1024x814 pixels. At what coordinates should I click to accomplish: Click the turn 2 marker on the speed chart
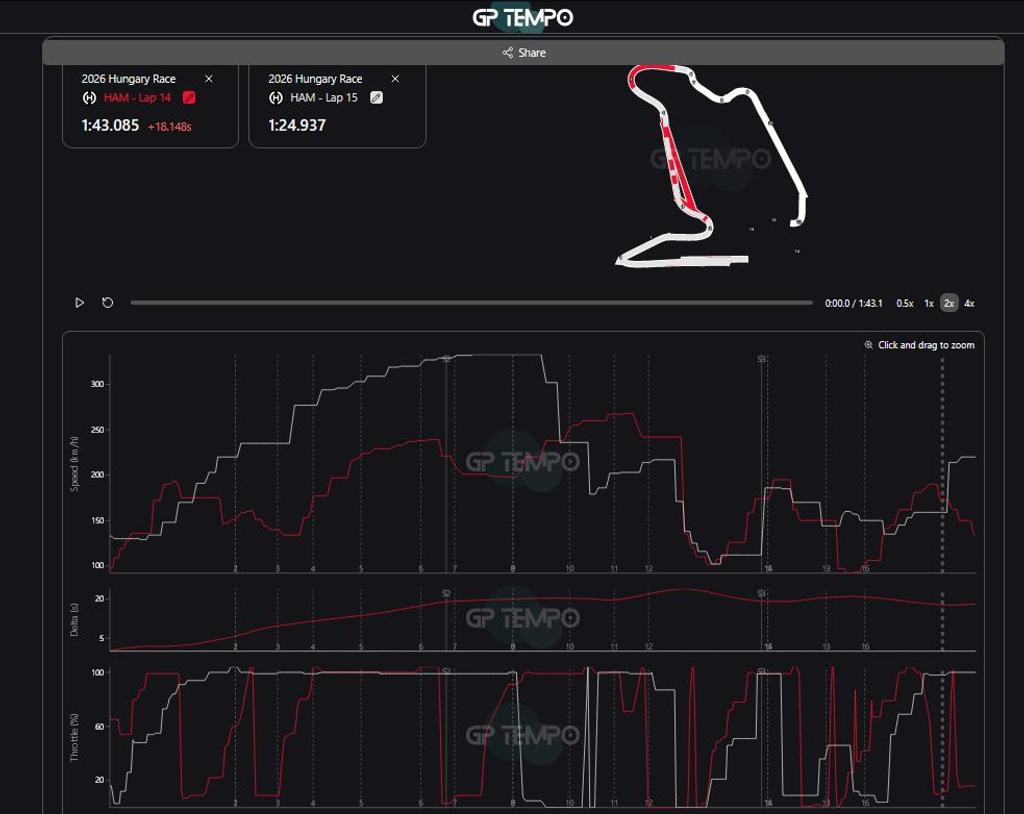tap(236, 568)
